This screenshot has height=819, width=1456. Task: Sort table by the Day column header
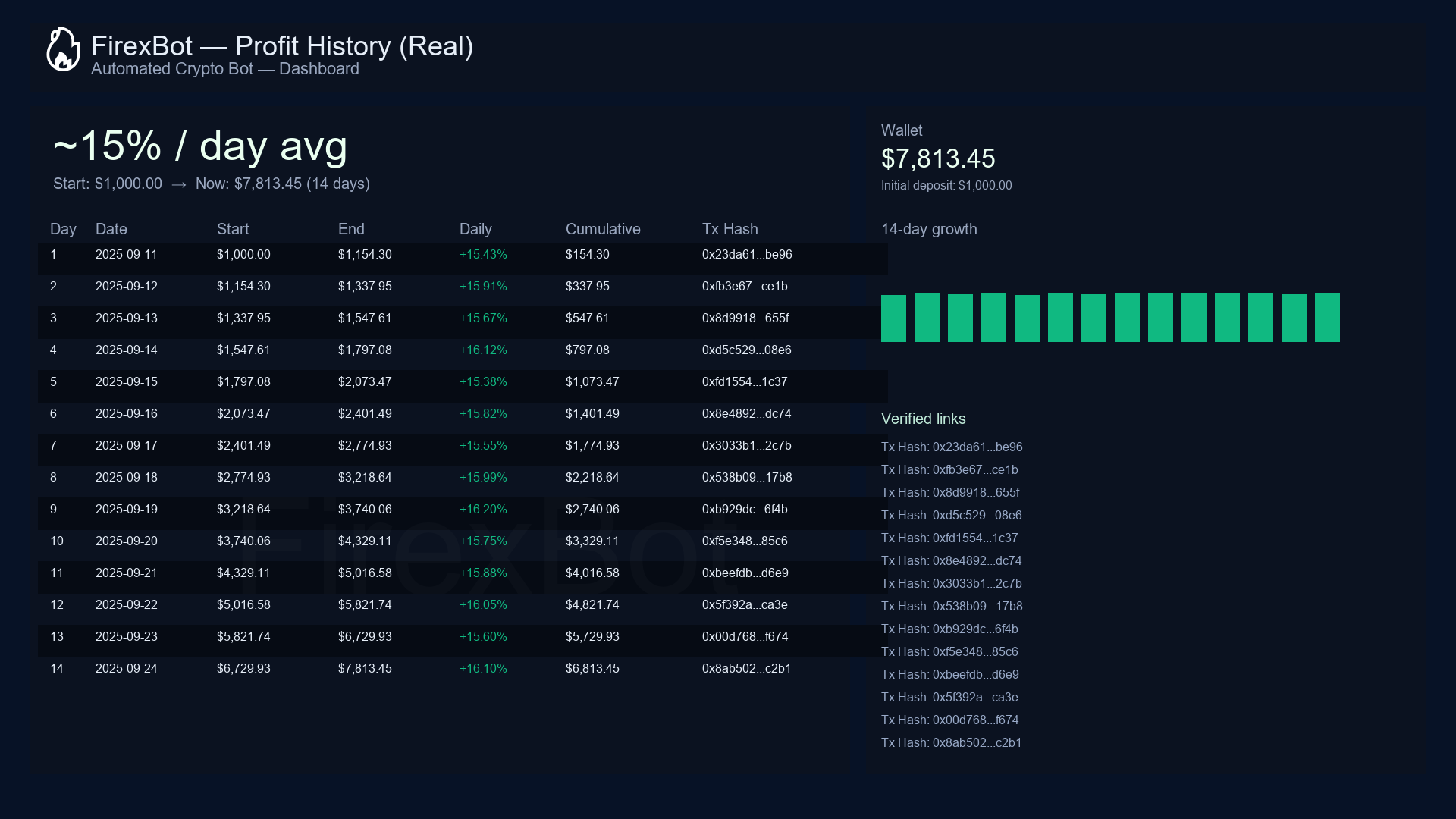(x=63, y=229)
